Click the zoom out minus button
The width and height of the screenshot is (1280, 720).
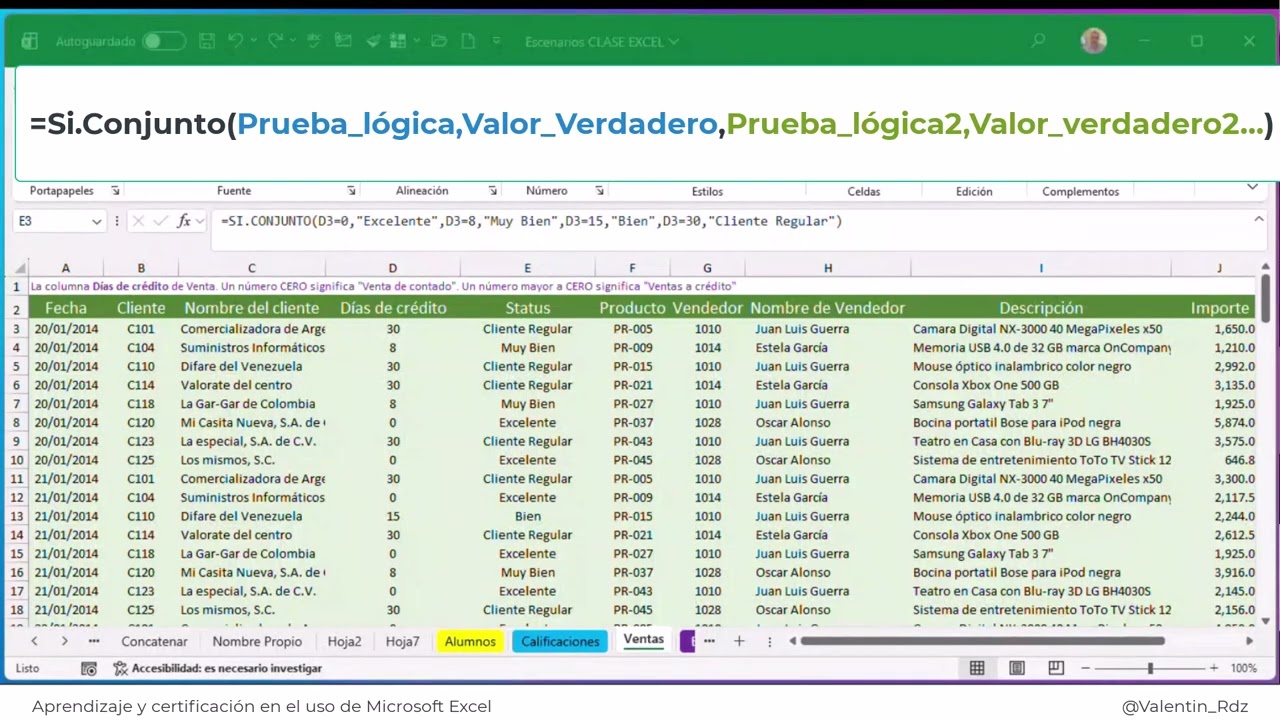click(1084, 668)
